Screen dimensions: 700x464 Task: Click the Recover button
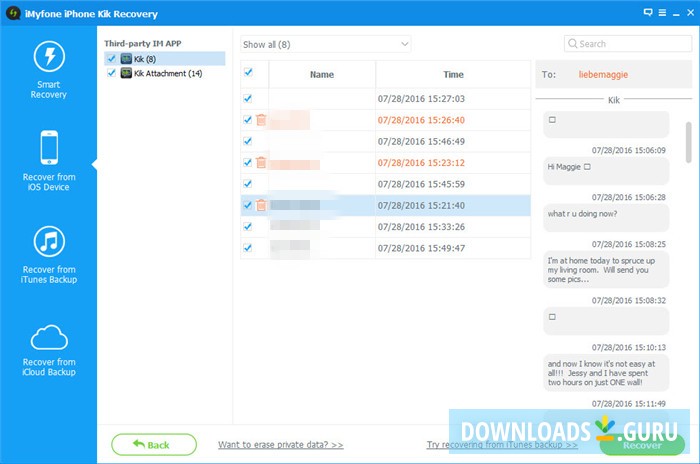pyautogui.click(x=642, y=445)
